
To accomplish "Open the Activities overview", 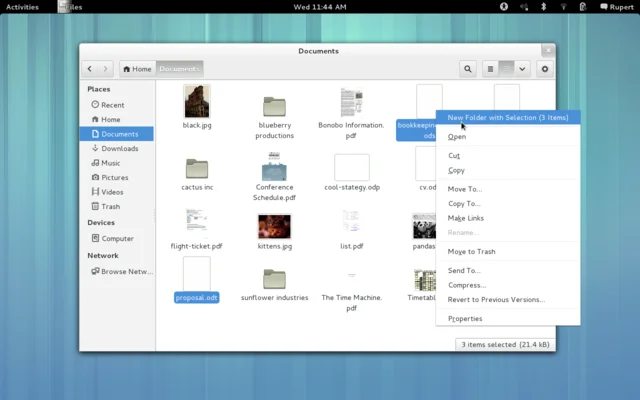I will pos(22,6).
